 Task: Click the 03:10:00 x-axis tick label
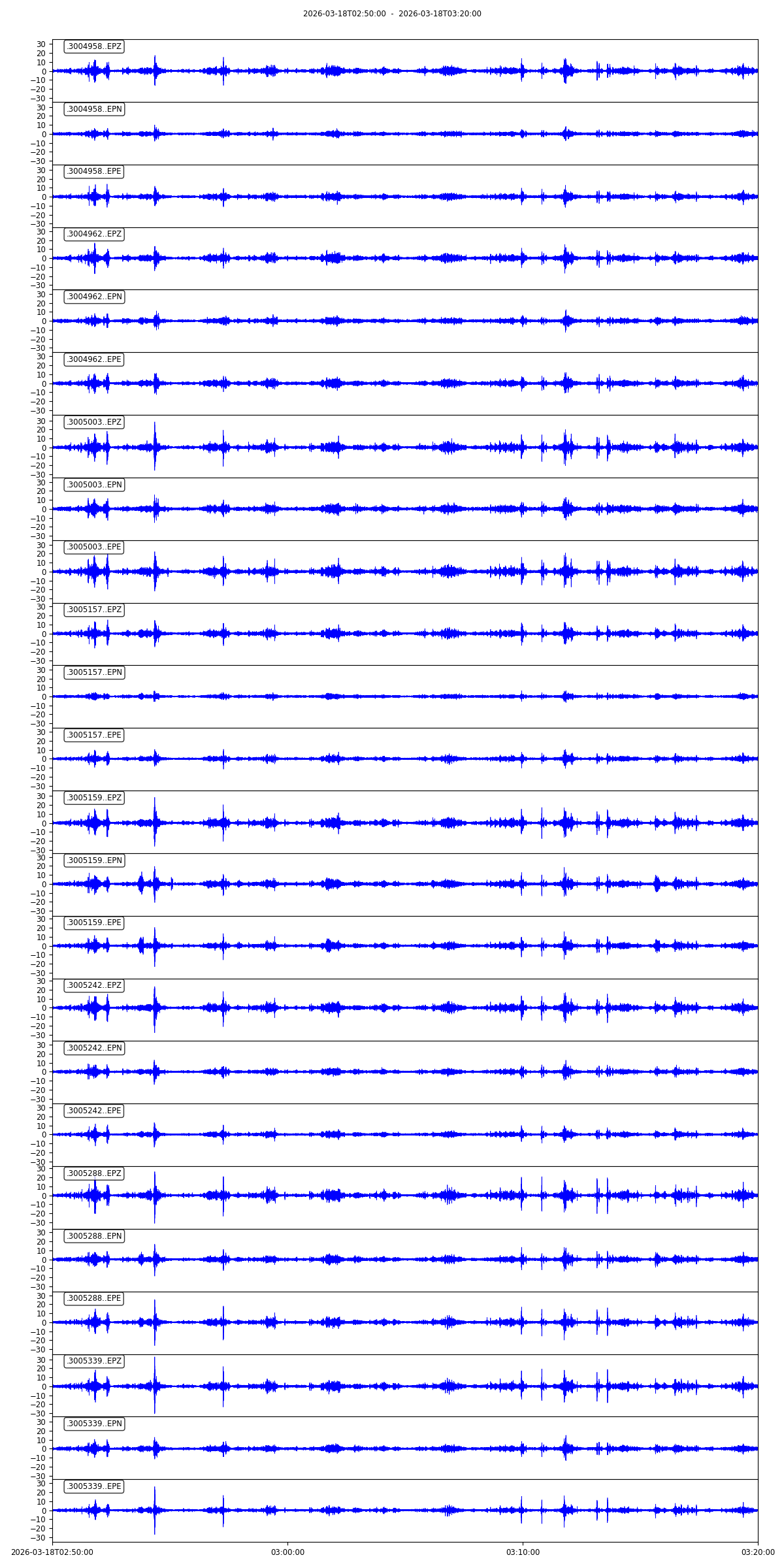point(523,1552)
